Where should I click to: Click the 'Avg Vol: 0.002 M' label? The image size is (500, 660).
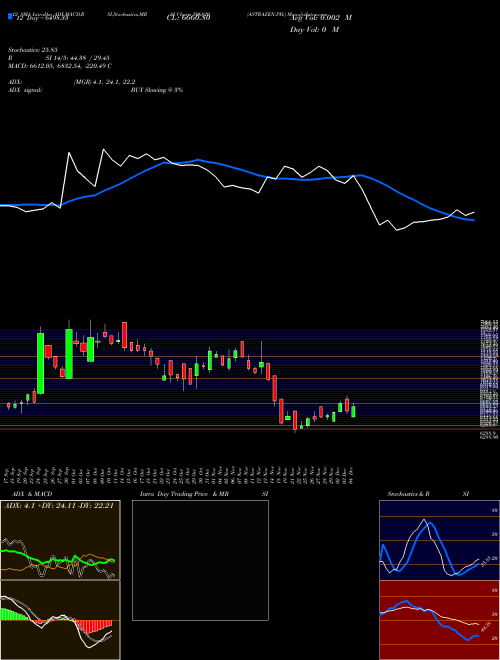(x=321, y=18)
